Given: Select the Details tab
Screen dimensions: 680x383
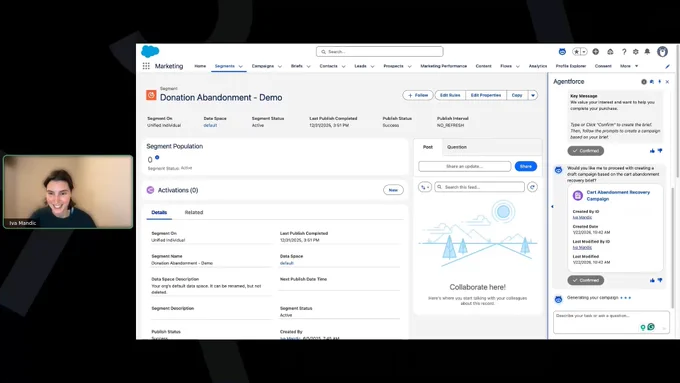Looking at the screenshot, I should click(x=159, y=213).
